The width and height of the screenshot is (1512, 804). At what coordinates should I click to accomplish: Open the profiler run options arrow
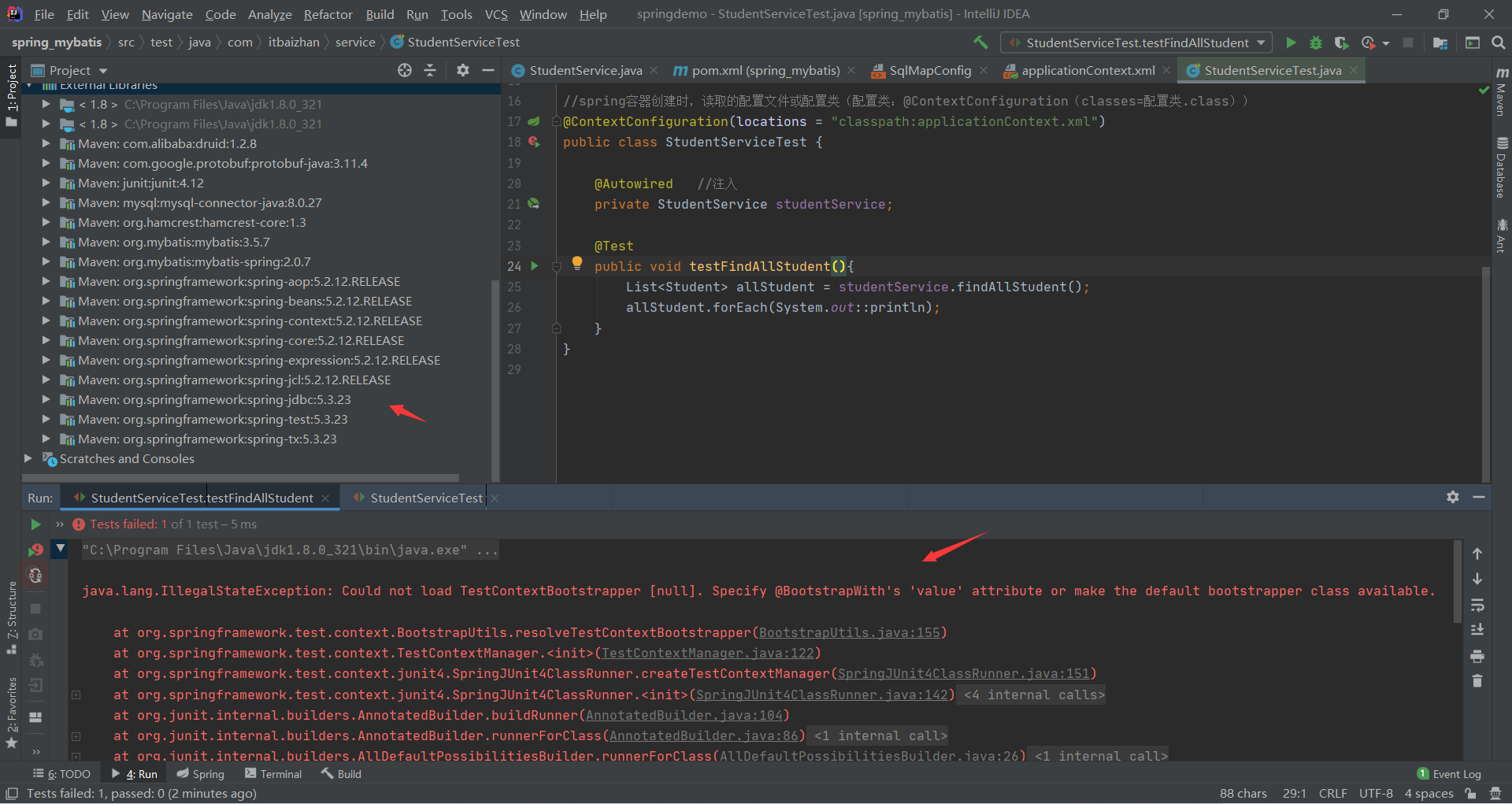[1386, 43]
